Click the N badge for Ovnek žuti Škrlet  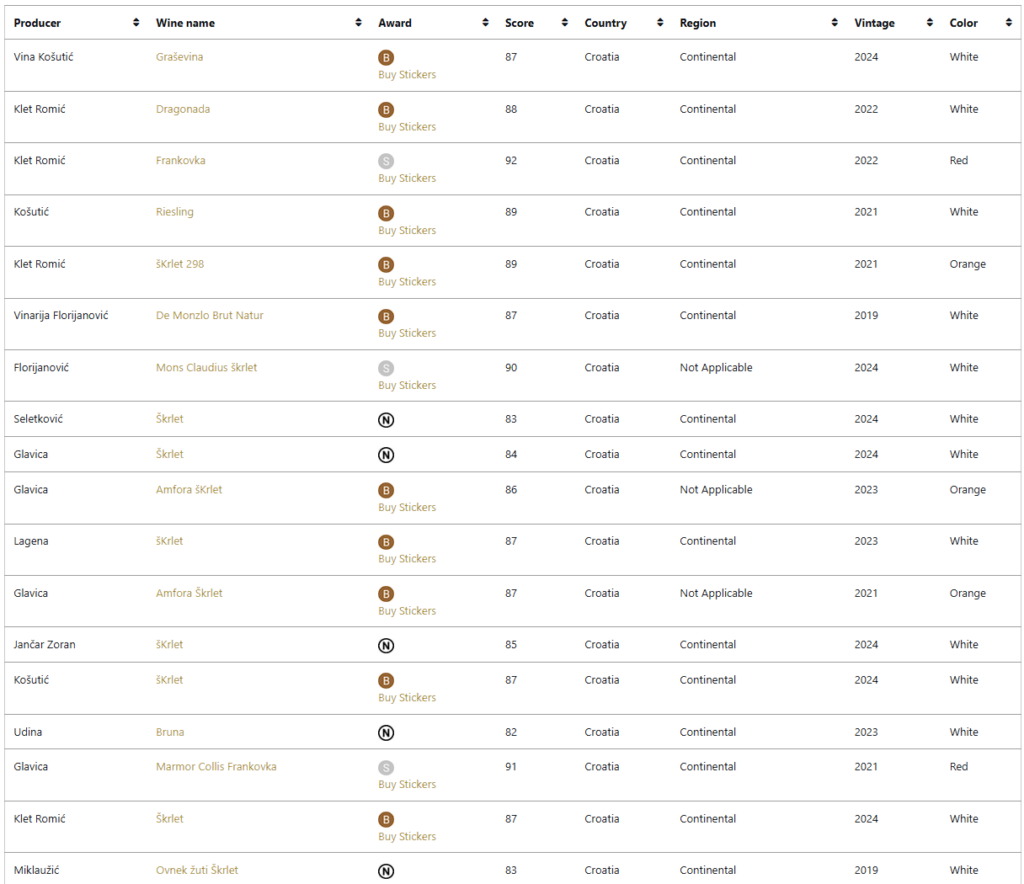(x=386, y=871)
